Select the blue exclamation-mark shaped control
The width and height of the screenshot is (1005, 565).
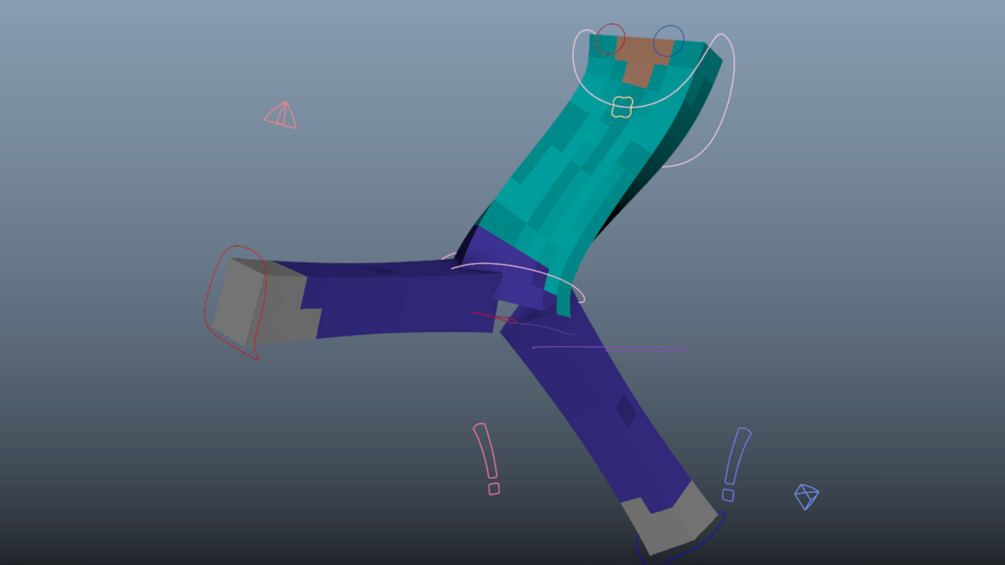736,464
